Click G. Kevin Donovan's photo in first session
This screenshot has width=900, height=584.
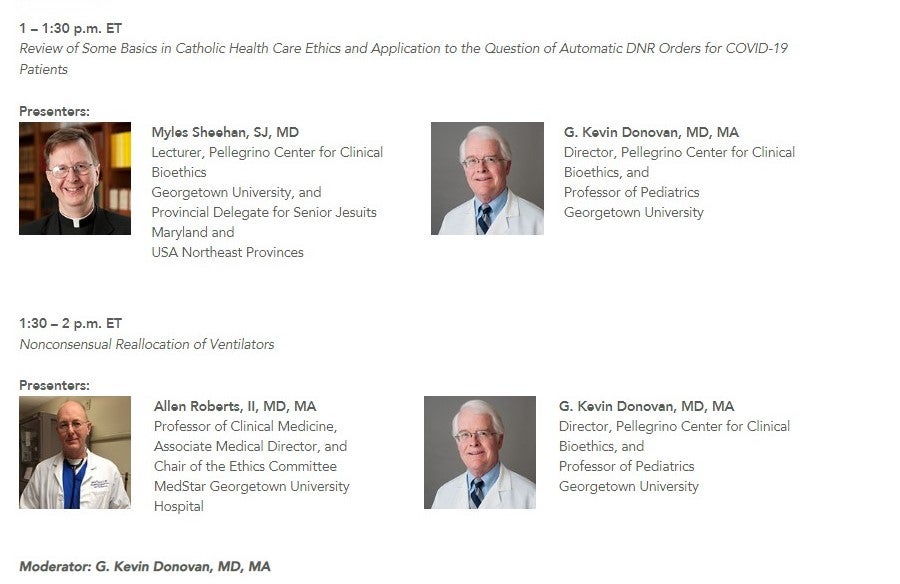[487, 178]
